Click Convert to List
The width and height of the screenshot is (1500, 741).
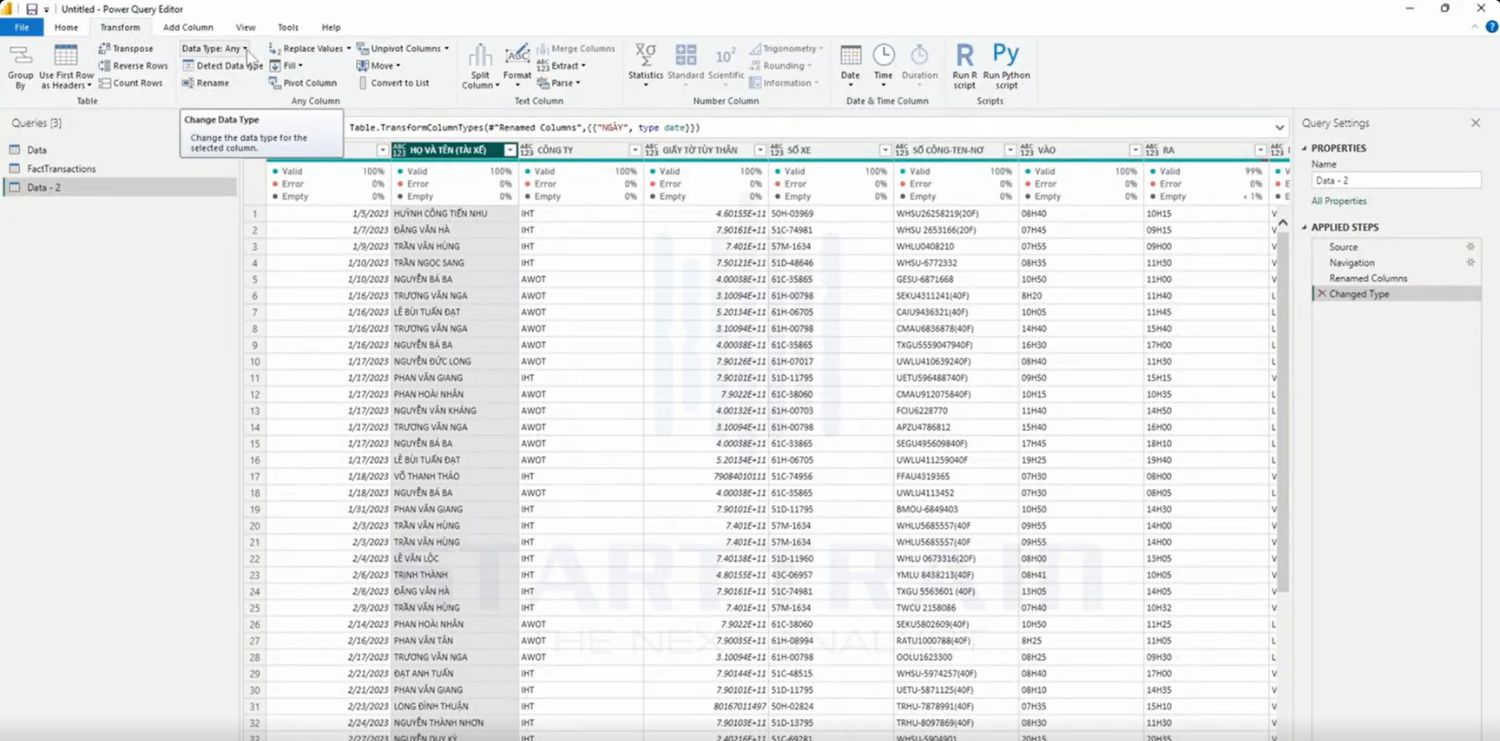[x=393, y=83]
